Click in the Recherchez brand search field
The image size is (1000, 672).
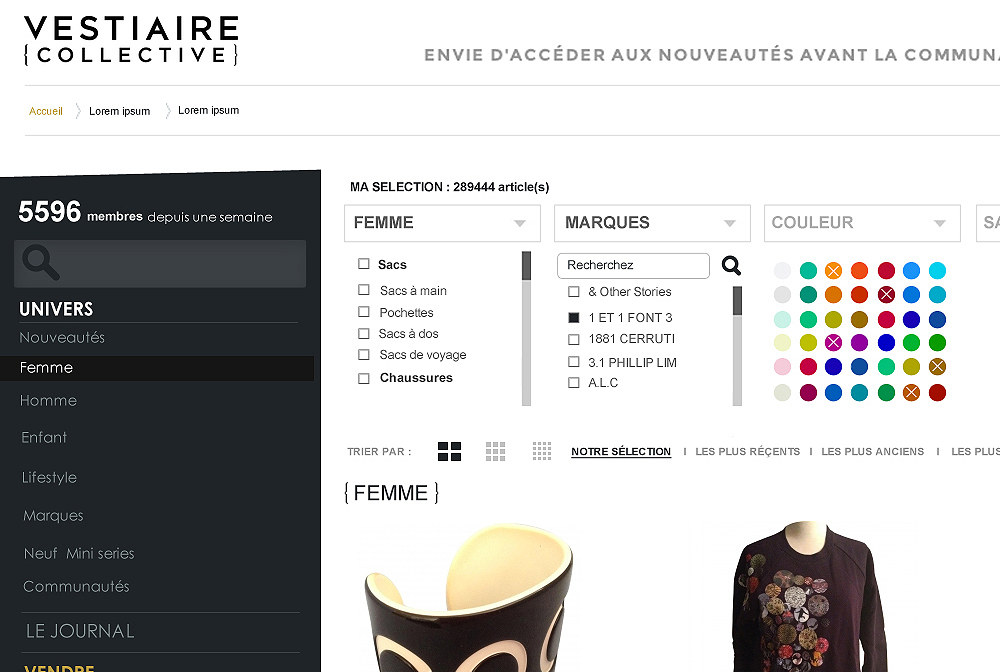[633, 265]
